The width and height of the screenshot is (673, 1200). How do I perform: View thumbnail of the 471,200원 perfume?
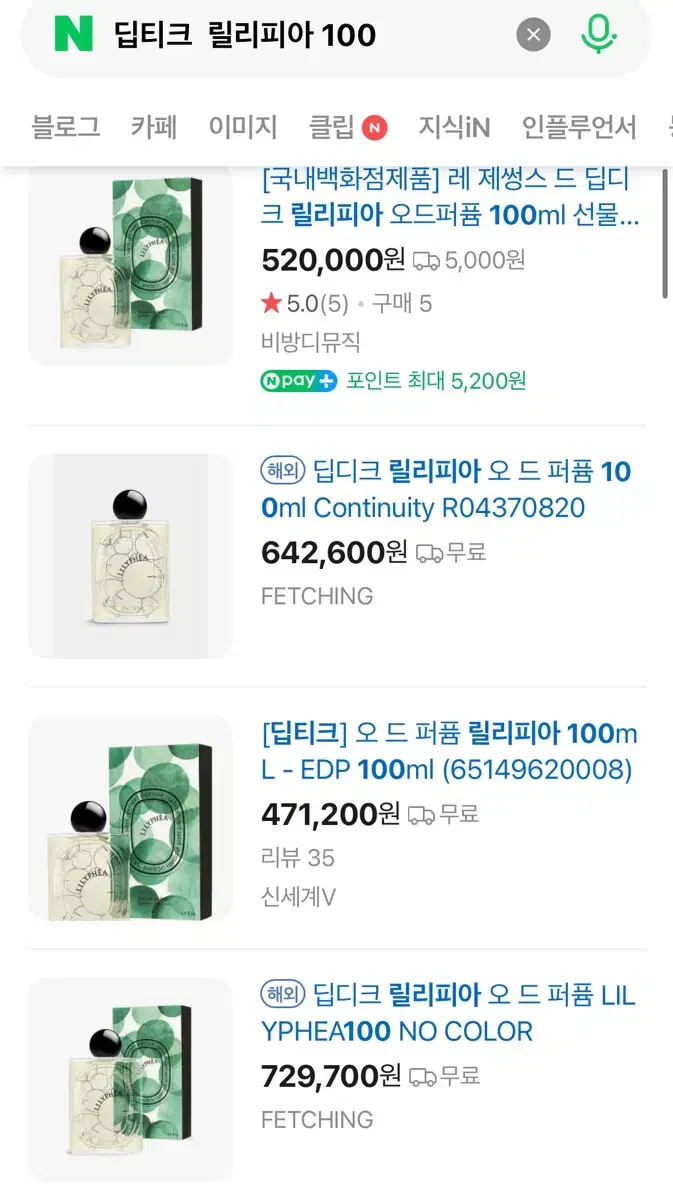(x=130, y=818)
